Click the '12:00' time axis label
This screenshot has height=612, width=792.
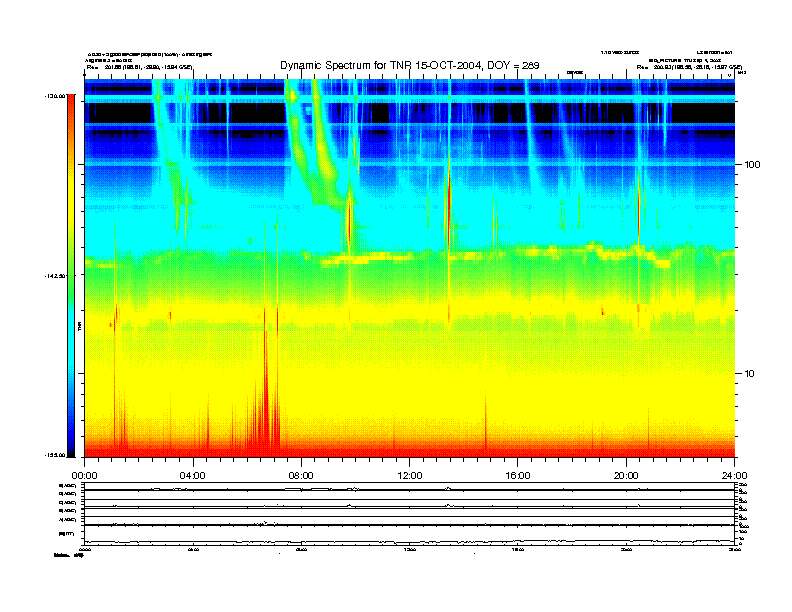coord(410,476)
